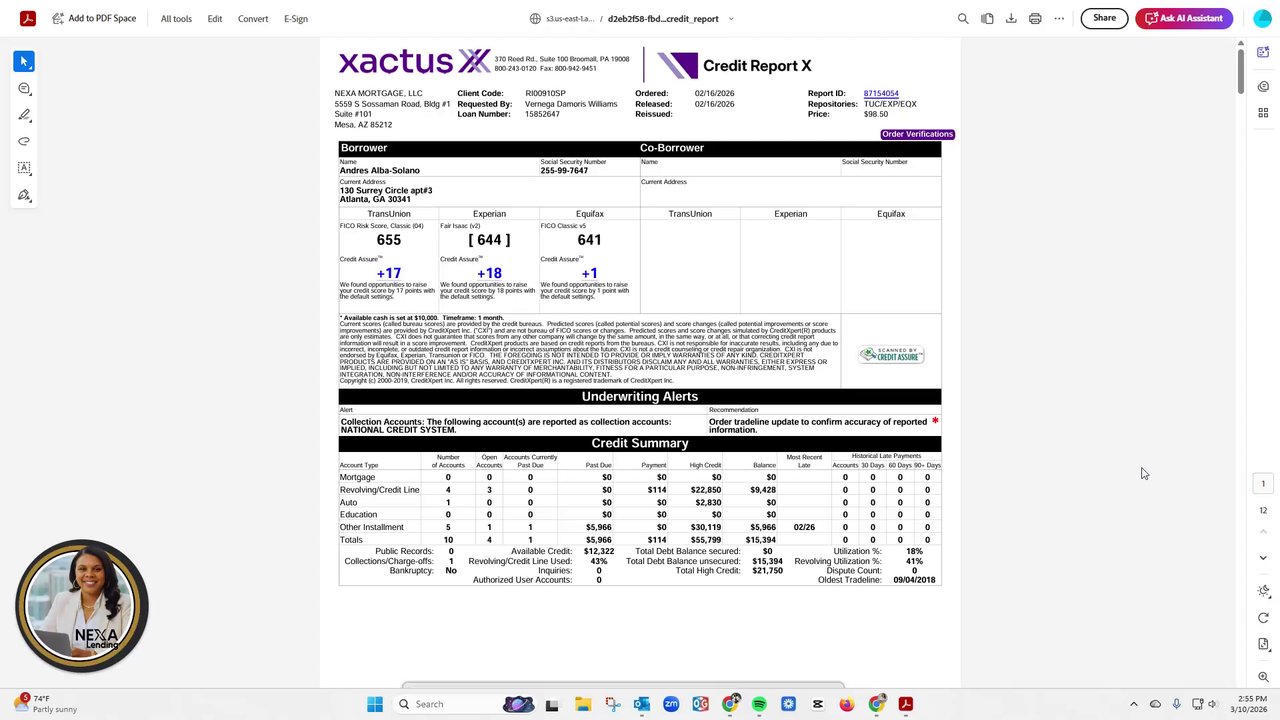
Task: Click the print icon
Action: point(1035,18)
